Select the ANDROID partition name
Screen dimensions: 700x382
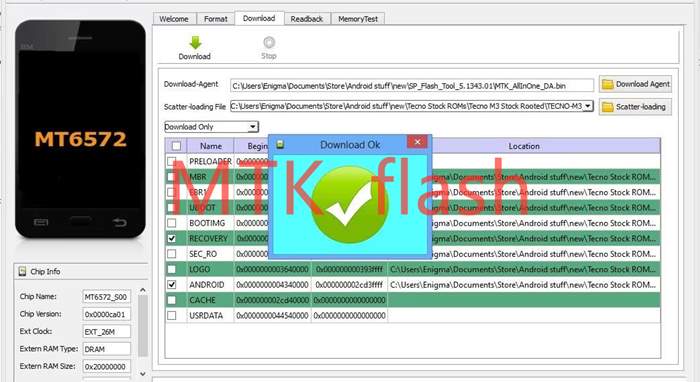[x=207, y=285]
